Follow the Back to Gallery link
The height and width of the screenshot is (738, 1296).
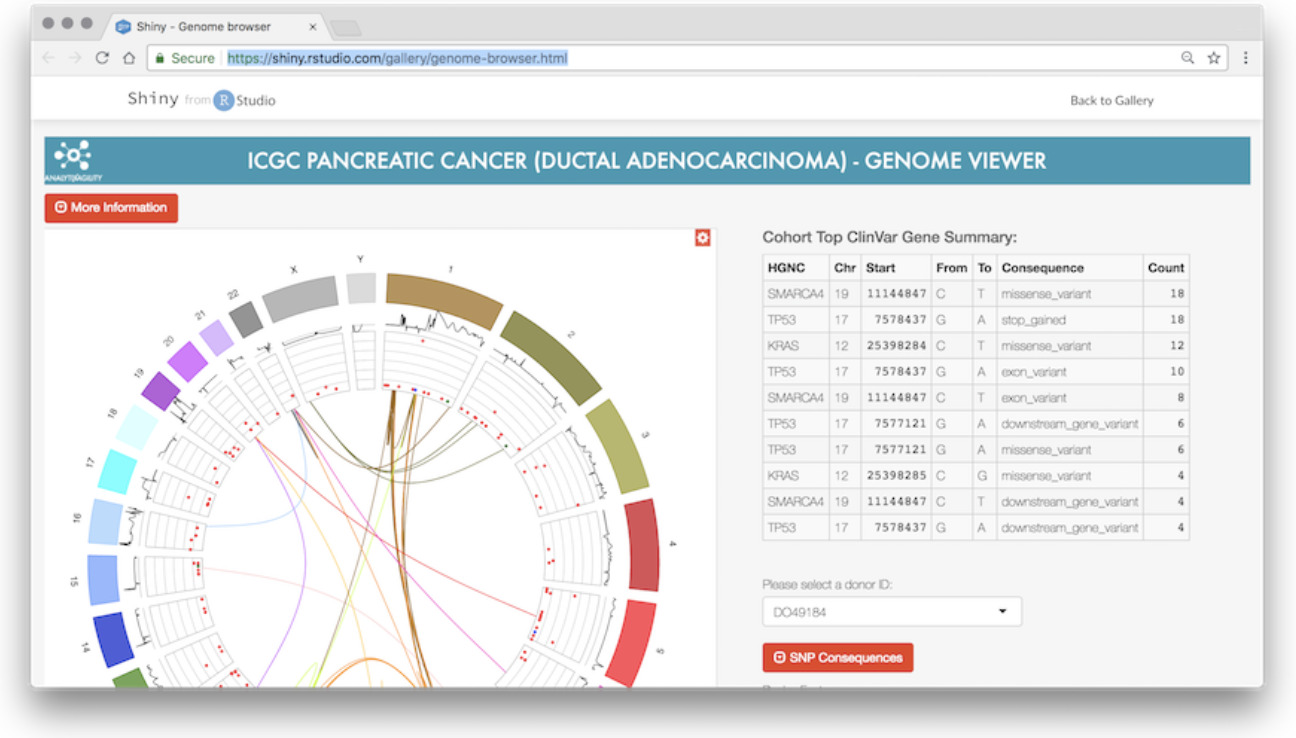pos(1111,100)
